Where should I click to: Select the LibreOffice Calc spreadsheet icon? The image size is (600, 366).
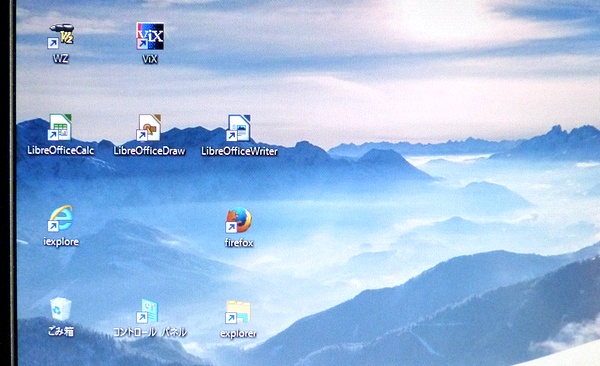(x=60, y=127)
